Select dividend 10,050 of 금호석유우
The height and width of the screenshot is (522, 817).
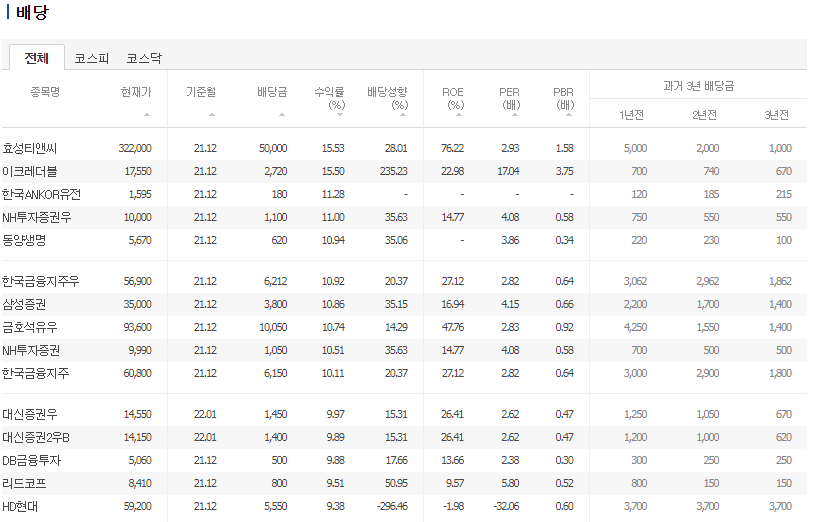(273, 327)
